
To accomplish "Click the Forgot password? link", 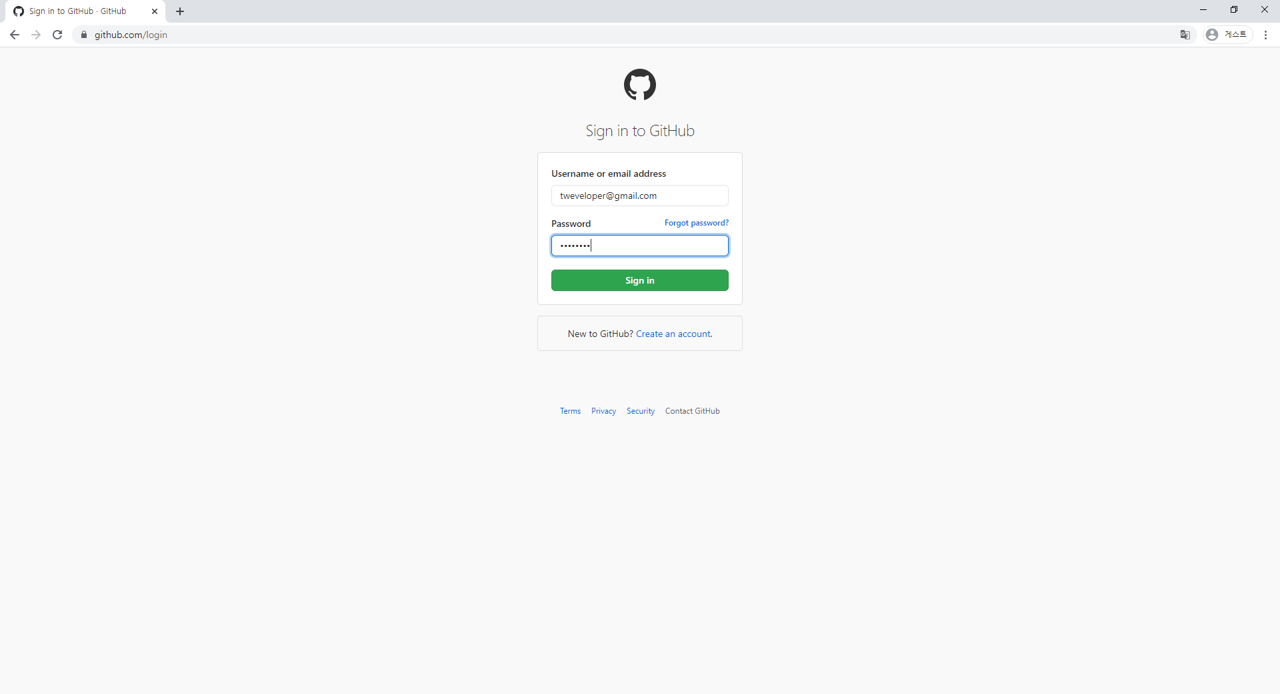I will (x=696, y=223).
